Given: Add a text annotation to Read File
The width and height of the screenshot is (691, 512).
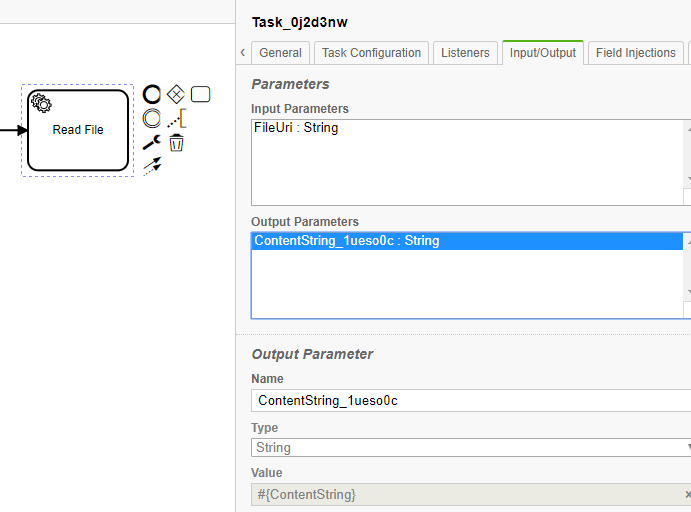Looking at the screenshot, I should tap(176, 119).
